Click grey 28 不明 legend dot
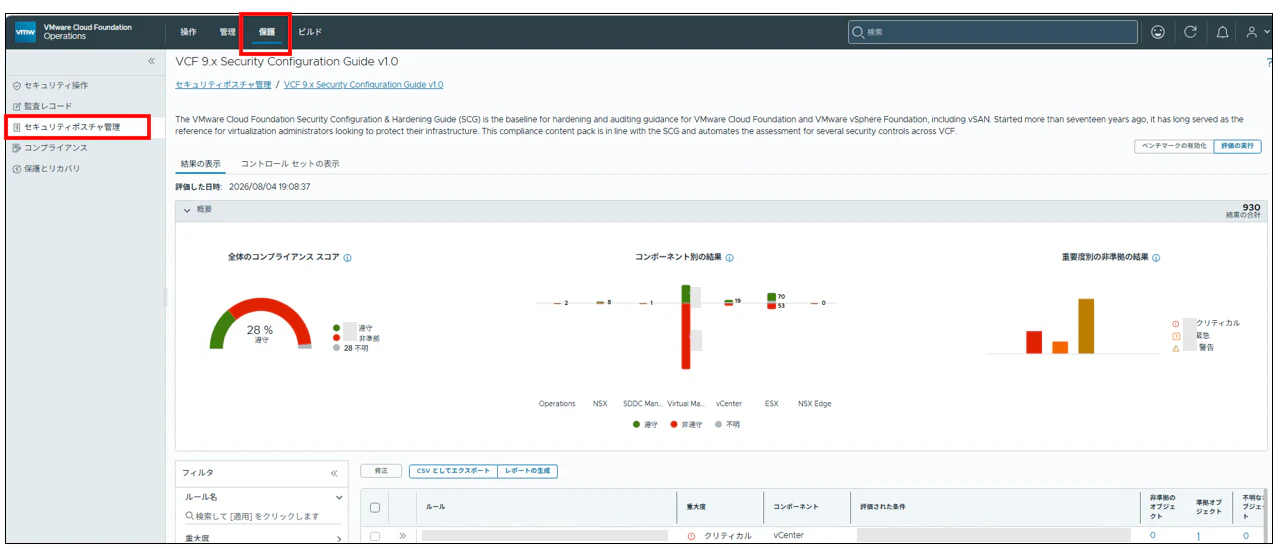Viewport: 1277px width, 550px height. coord(337,348)
